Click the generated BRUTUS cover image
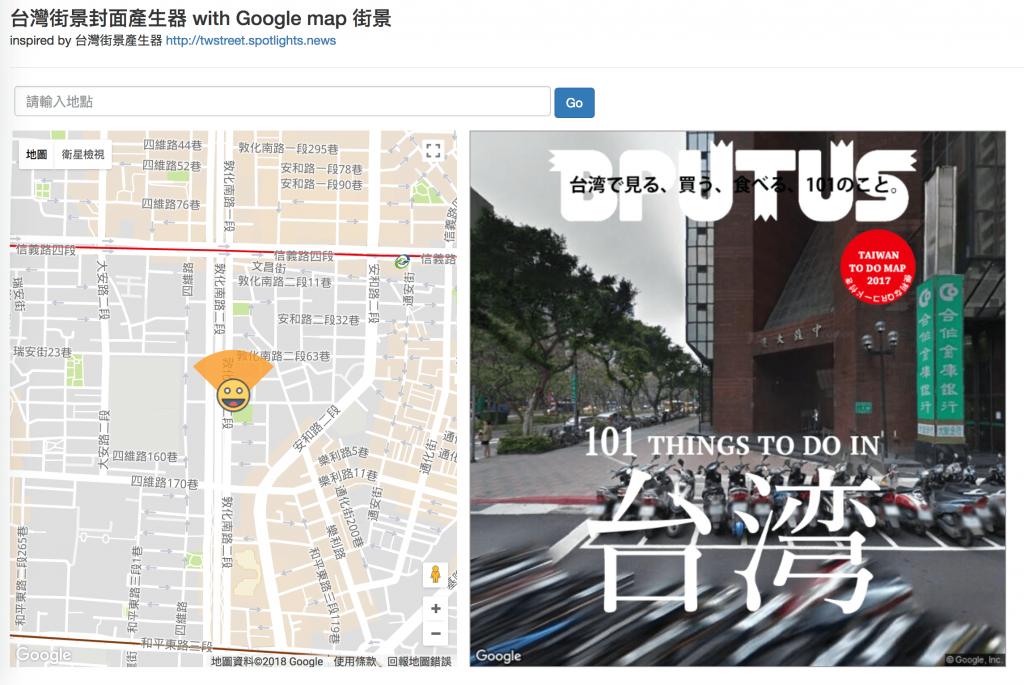Image resolution: width=1024 pixels, height=685 pixels. [x=737, y=398]
